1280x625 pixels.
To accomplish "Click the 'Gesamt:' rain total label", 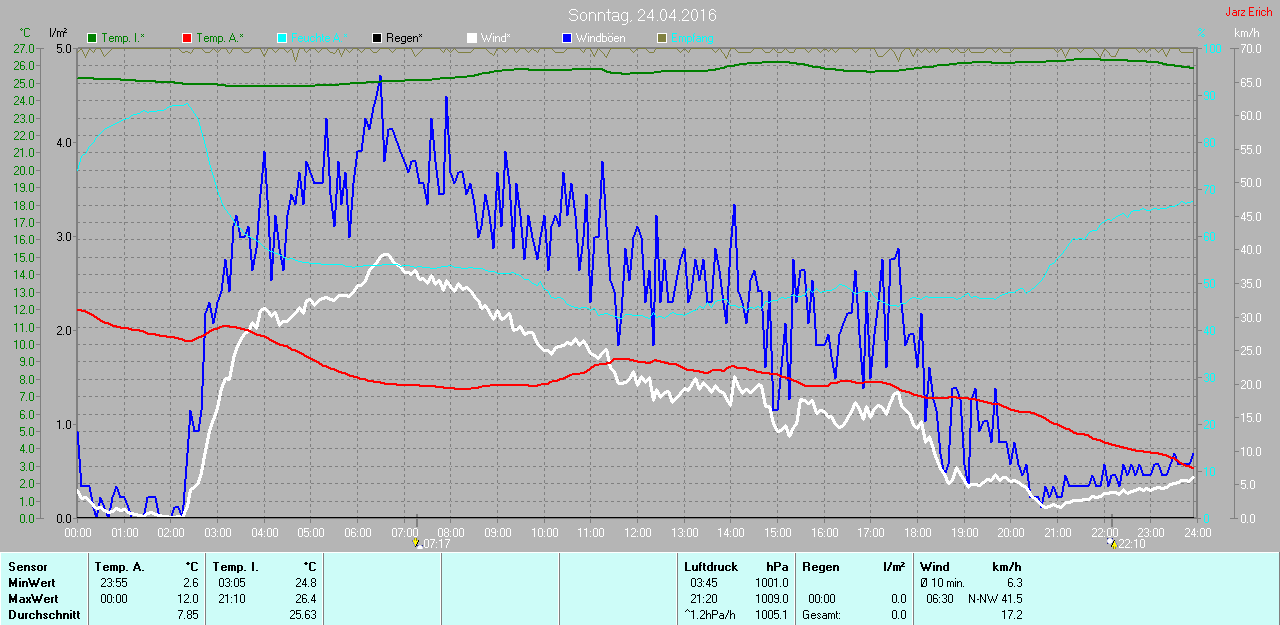I will coord(821,615).
